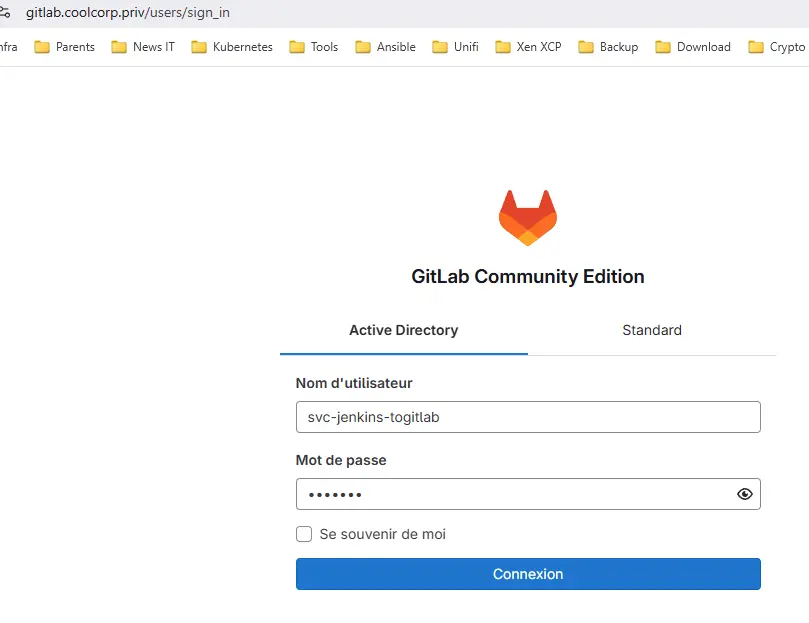Open the Xen XCP bookmark folder
The width and height of the screenshot is (809, 623).
(x=528, y=47)
